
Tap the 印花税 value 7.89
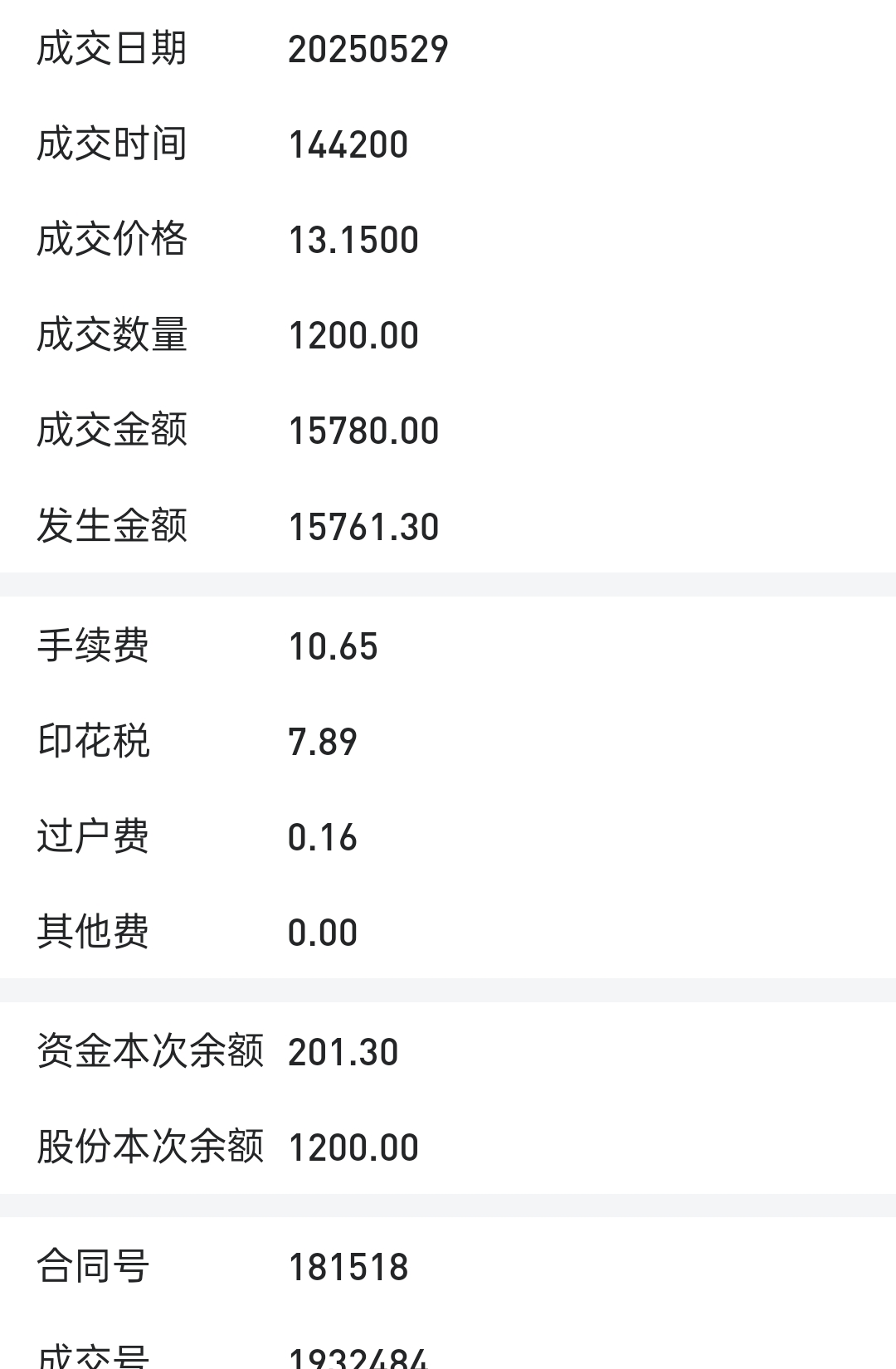pyautogui.click(x=323, y=742)
